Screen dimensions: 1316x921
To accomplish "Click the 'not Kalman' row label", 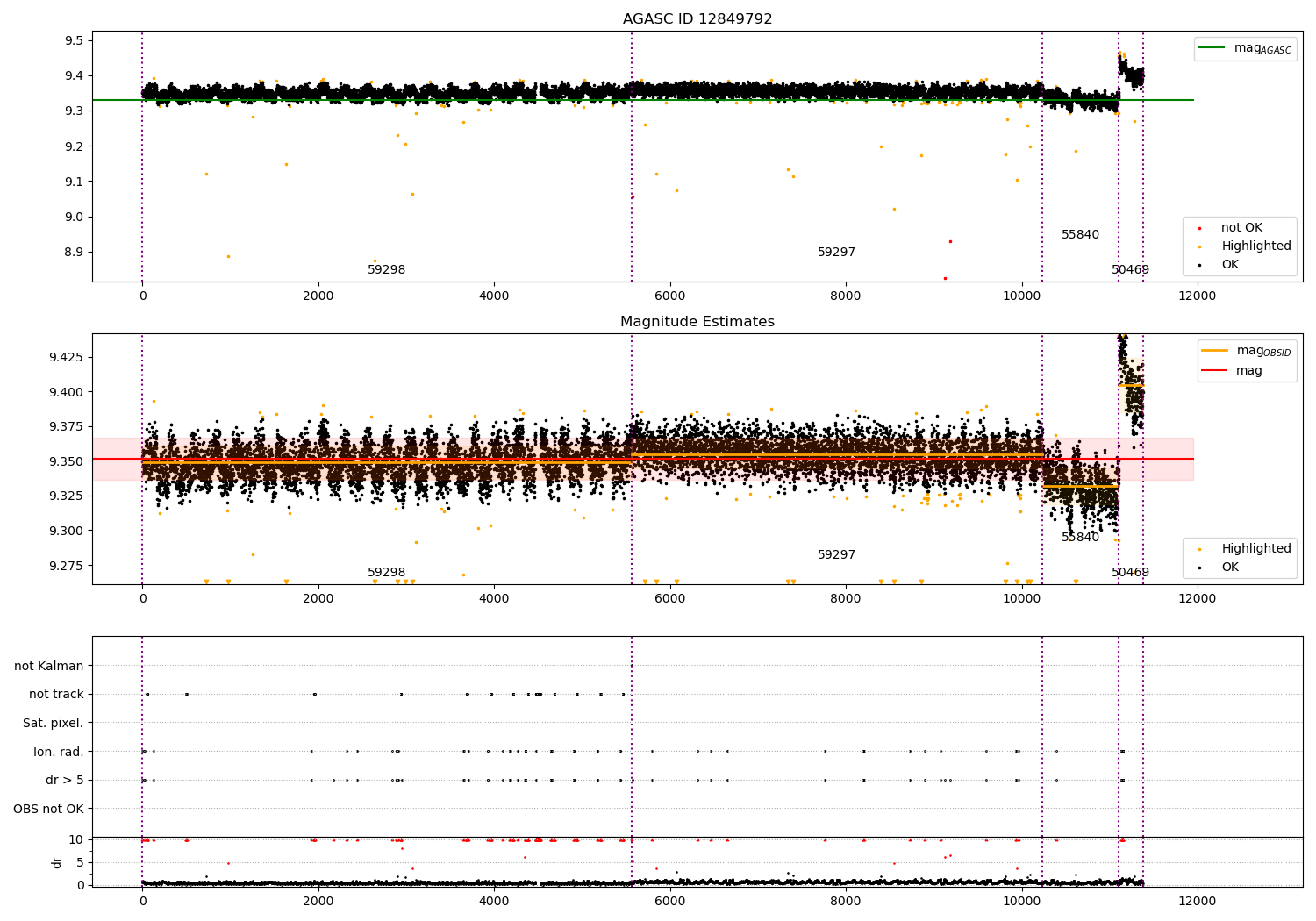I will [49, 666].
